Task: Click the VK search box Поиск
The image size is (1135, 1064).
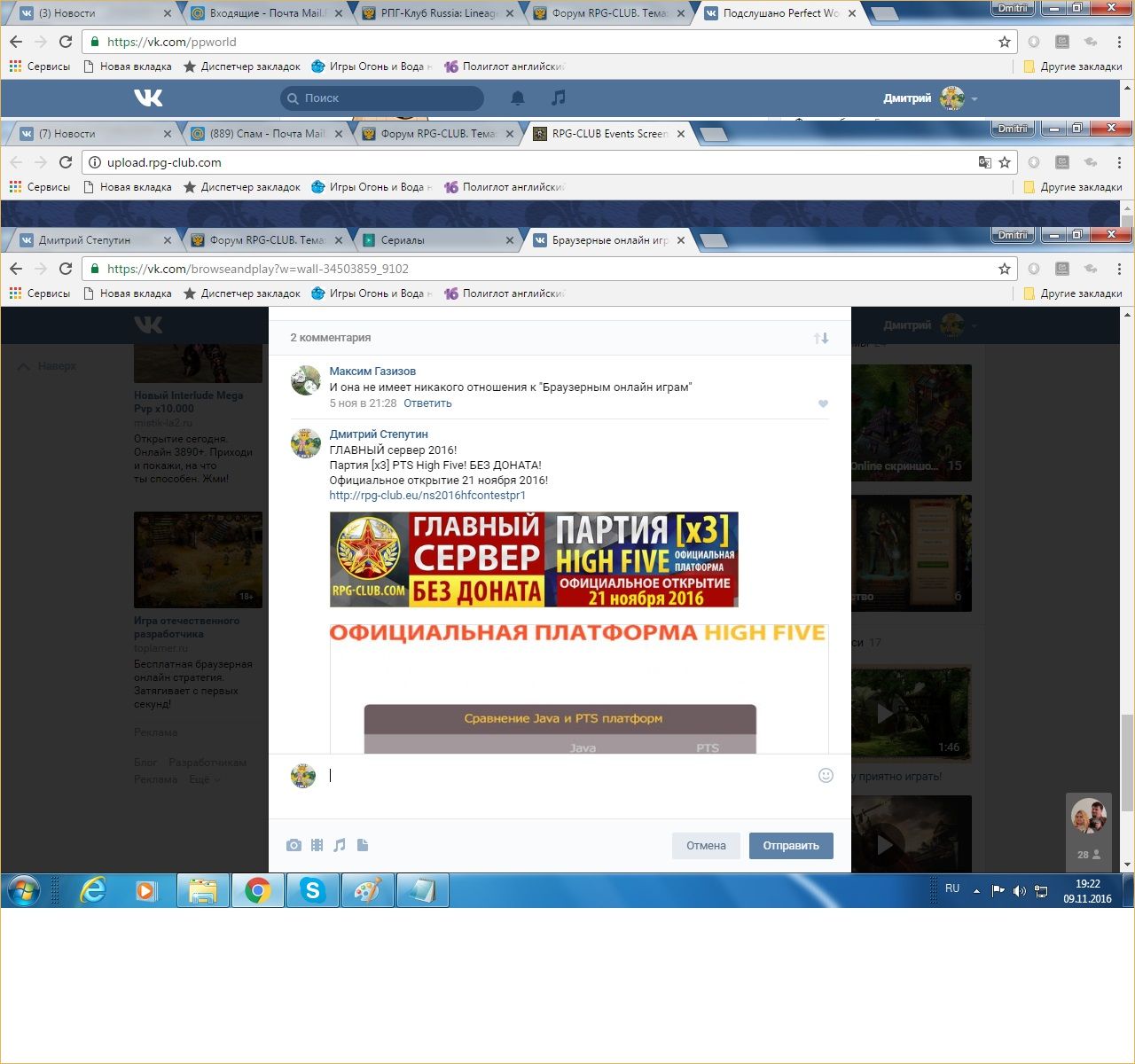Action: pos(382,98)
